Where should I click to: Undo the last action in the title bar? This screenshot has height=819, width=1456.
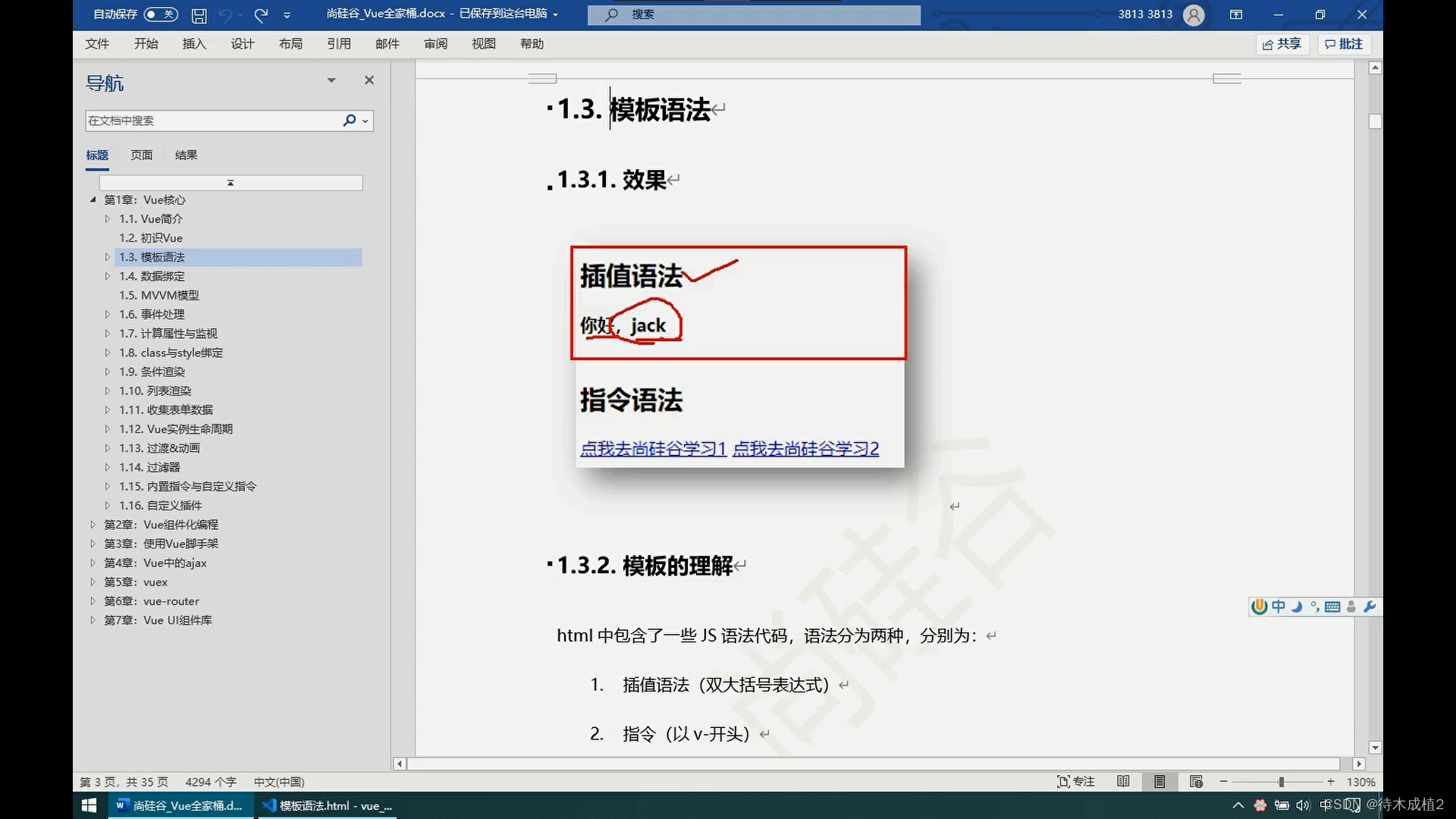point(225,14)
